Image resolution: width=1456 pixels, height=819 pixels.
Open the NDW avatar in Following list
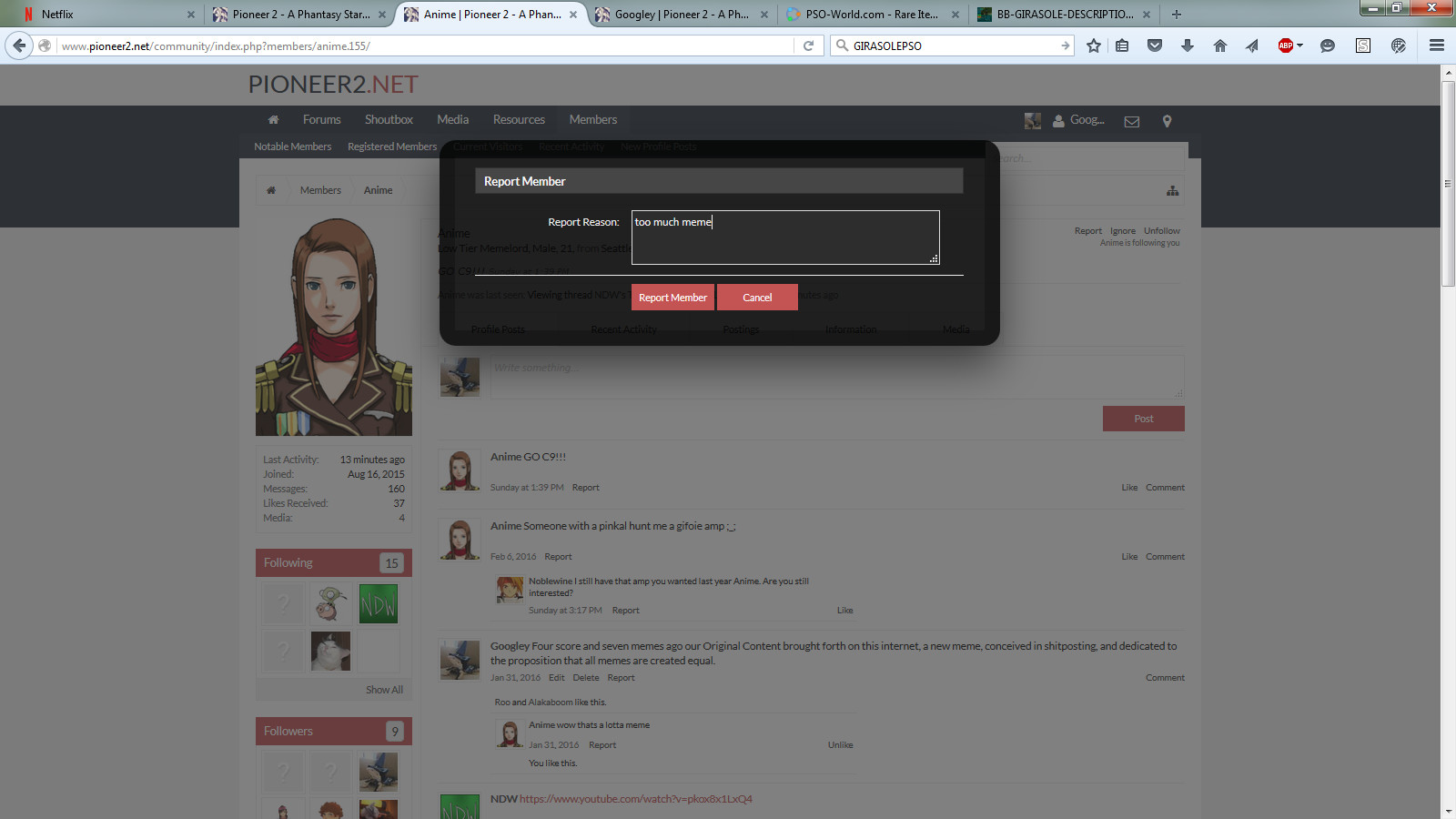coord(378,604)
